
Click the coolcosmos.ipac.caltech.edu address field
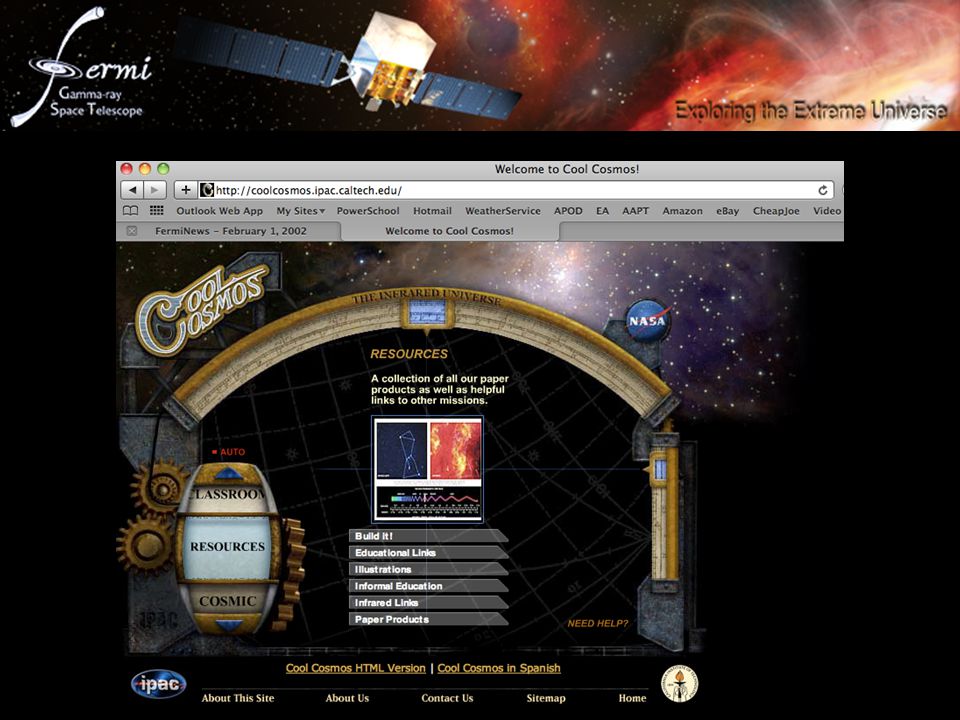click(x=514, y=190)
